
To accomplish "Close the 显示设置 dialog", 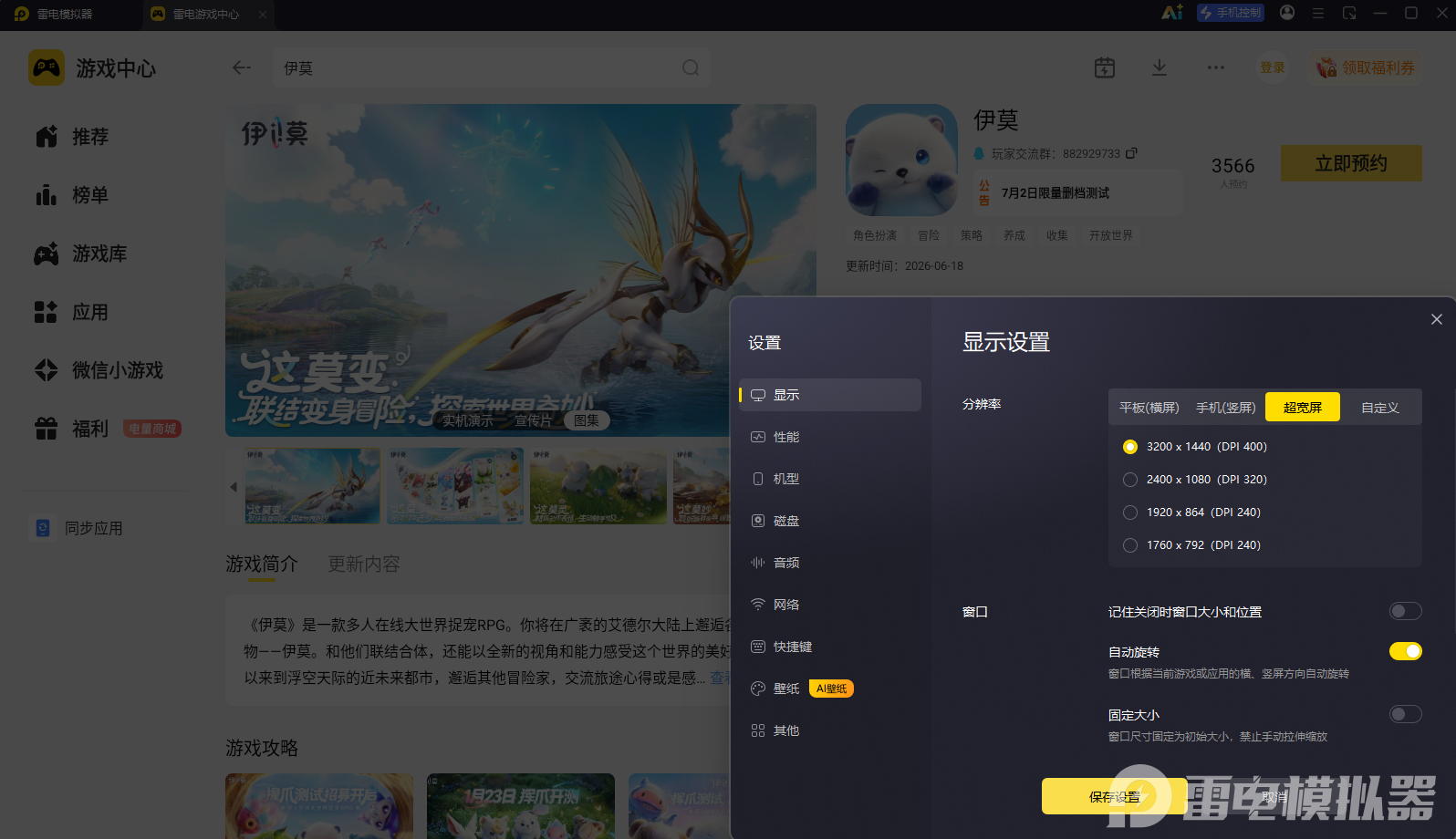I will [x=1437, y=319].
